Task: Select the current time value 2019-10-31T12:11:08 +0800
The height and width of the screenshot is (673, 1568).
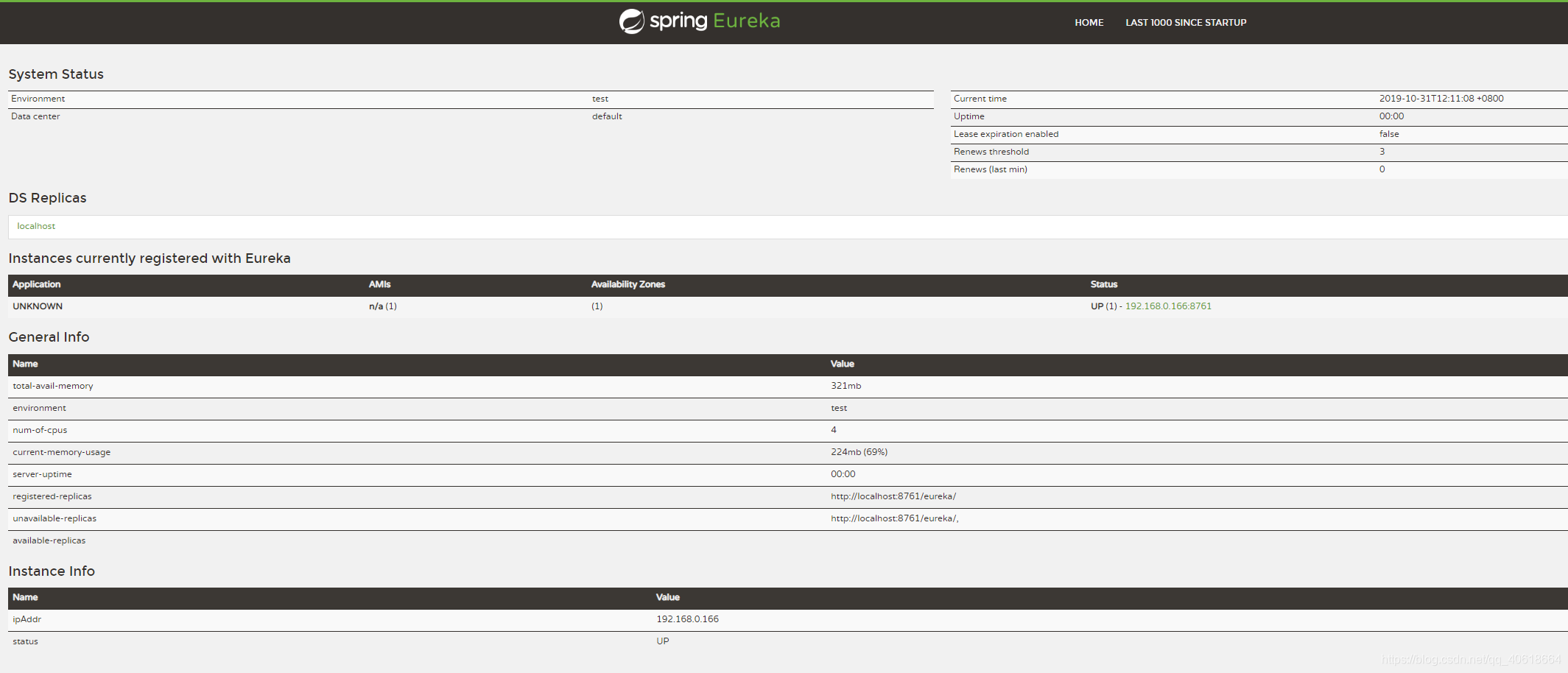Action: pos(1441,99)
